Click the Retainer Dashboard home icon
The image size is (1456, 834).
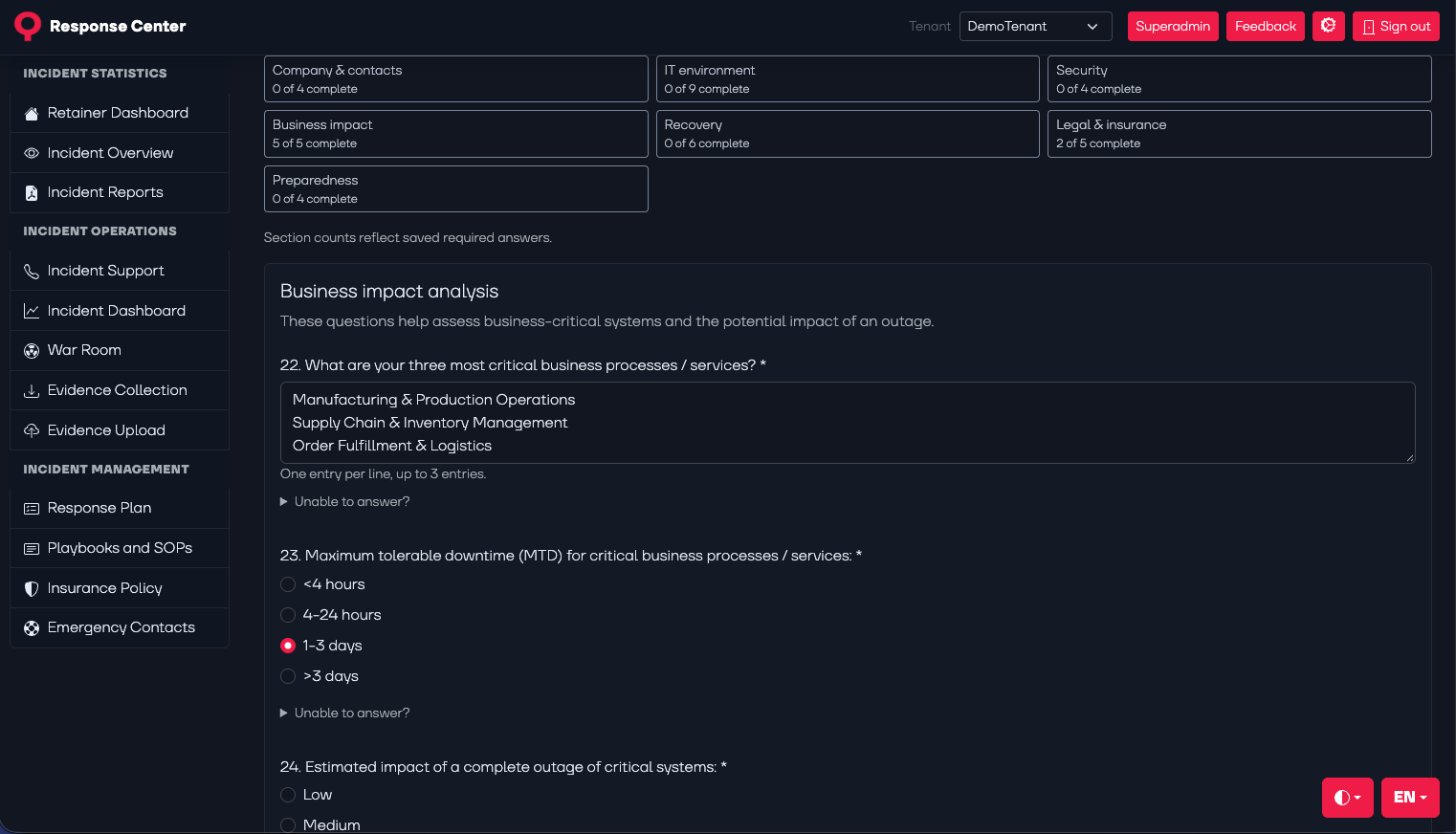(32, 114)
